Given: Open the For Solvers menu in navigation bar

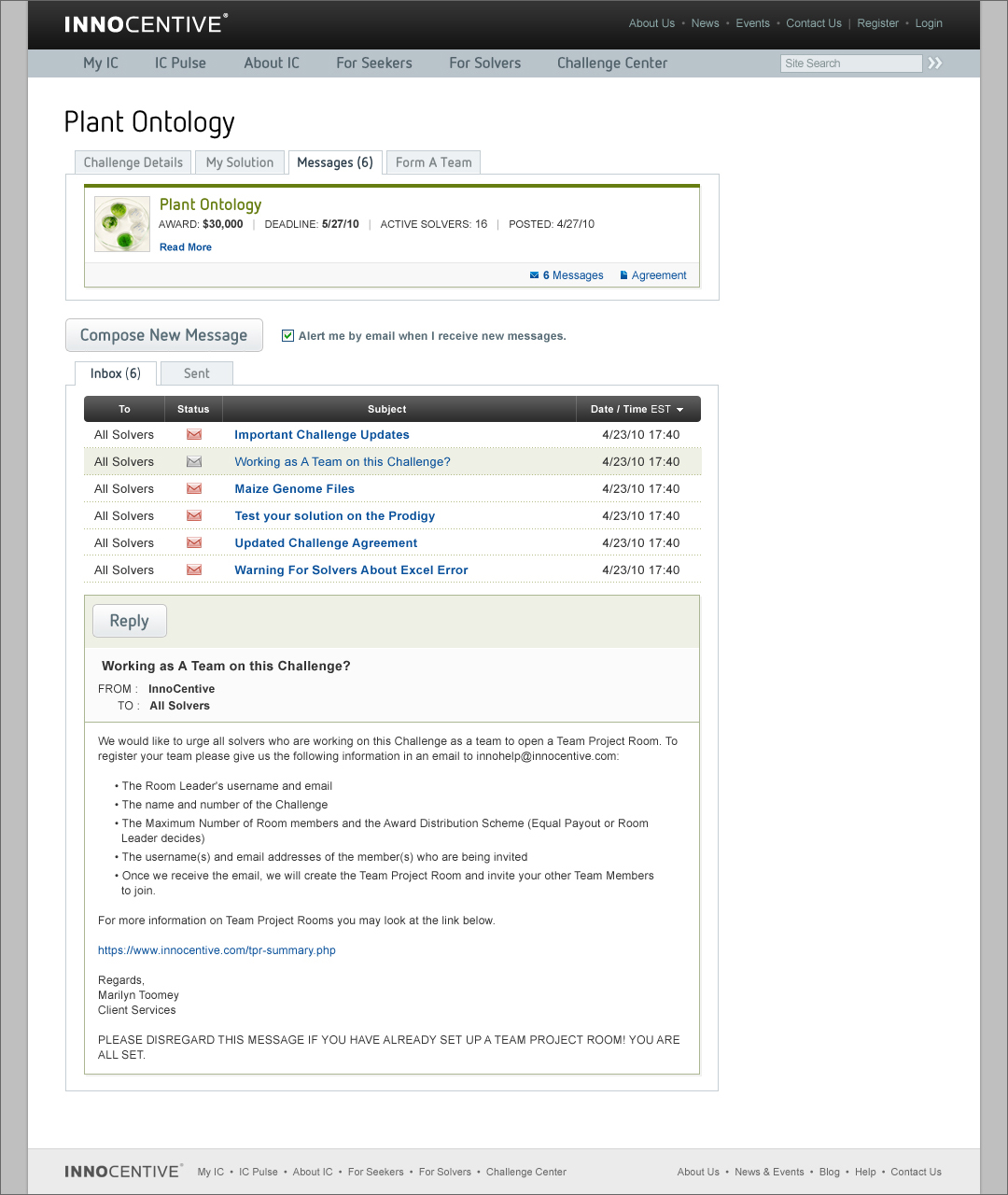Looking at the screenshot, I should tap(485, 63).
